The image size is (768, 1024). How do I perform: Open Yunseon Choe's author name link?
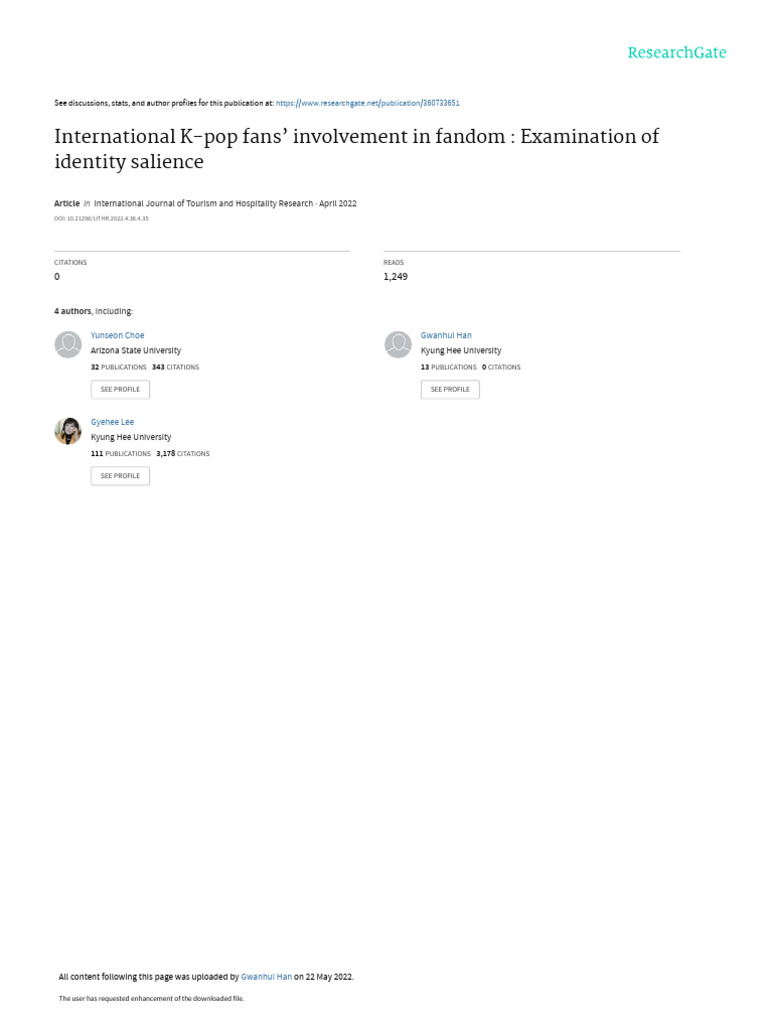117,336
